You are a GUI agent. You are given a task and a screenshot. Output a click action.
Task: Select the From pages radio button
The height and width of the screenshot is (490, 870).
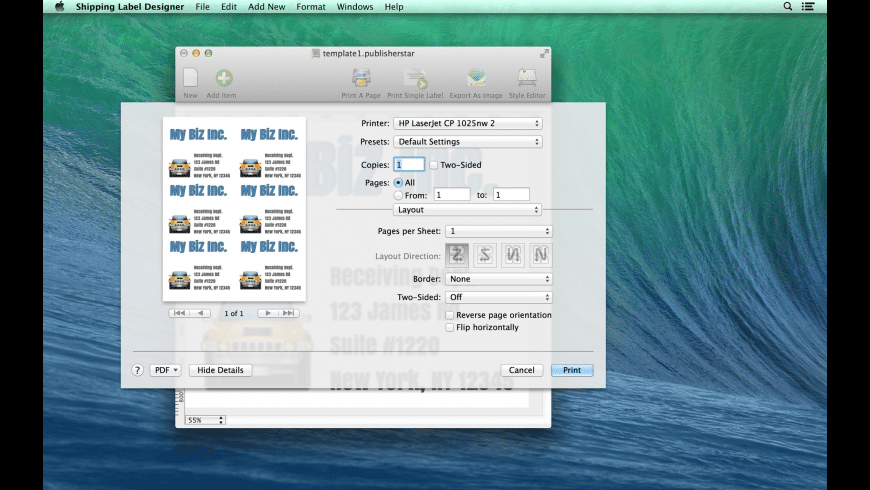(x=398, y=195)
